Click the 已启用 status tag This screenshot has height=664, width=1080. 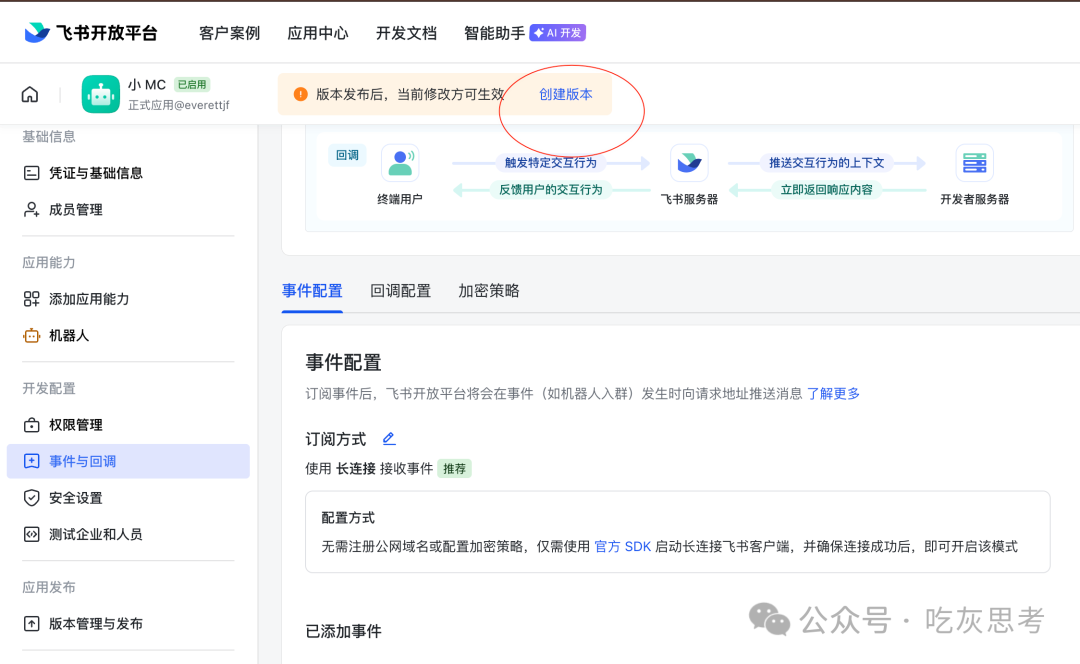pyautogui.click(x=191, y=85)
